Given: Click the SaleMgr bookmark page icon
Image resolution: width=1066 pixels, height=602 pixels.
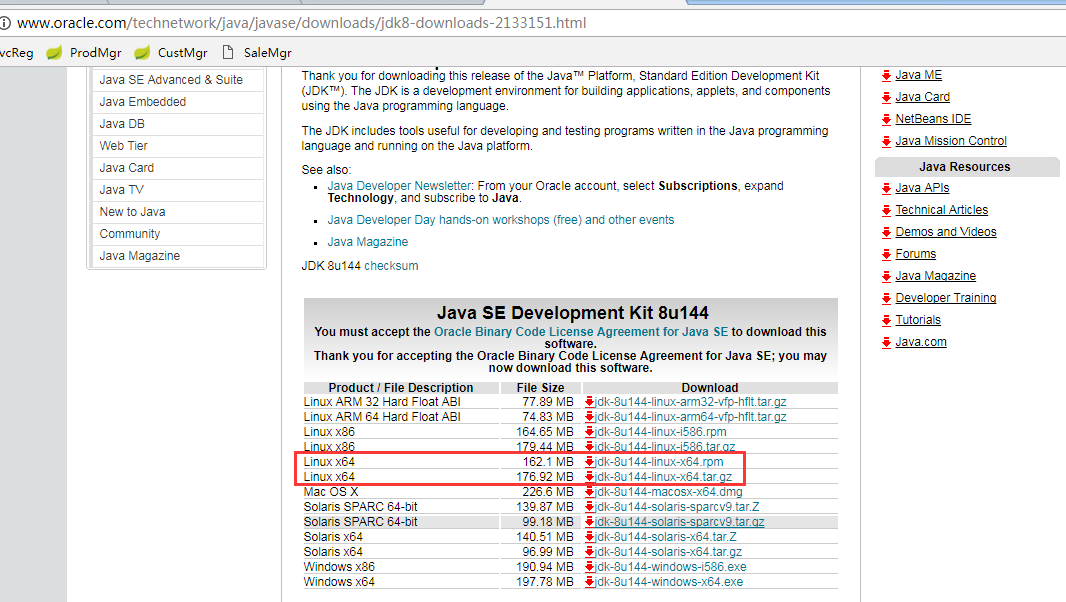Looking at the screenshot, I should [228, 52].
